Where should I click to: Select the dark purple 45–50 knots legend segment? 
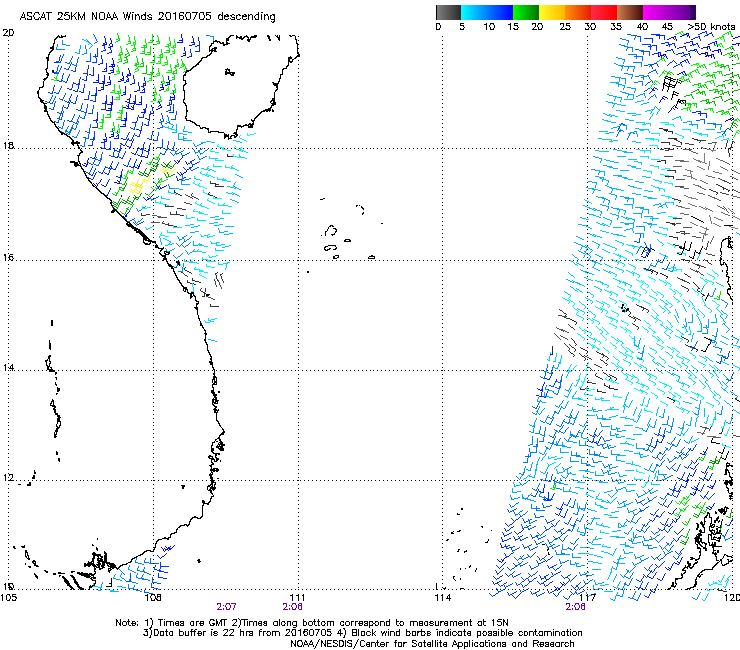(x=682, y=12)
